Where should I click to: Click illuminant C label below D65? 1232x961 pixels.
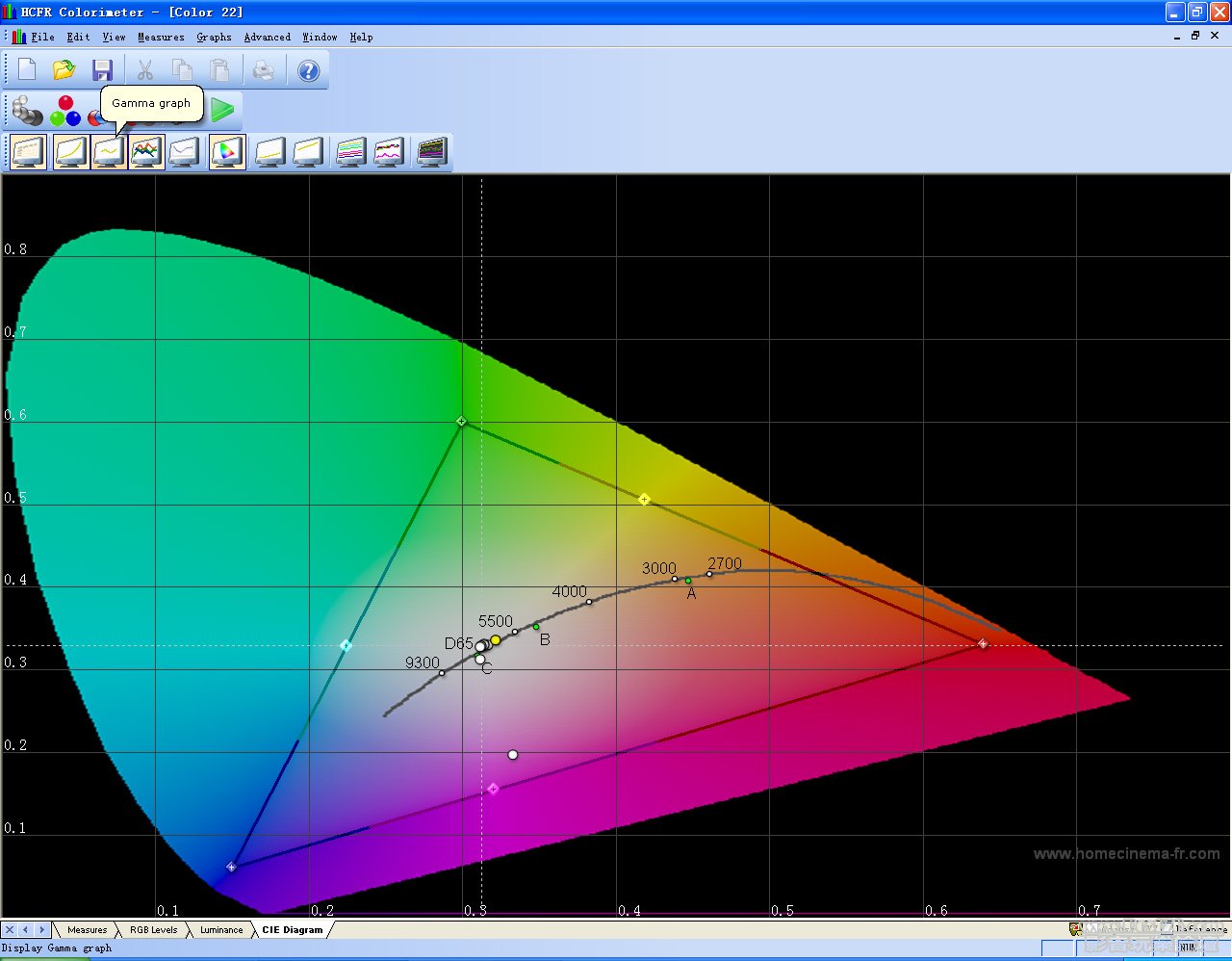pyautogui.click(x=487, y=668)
